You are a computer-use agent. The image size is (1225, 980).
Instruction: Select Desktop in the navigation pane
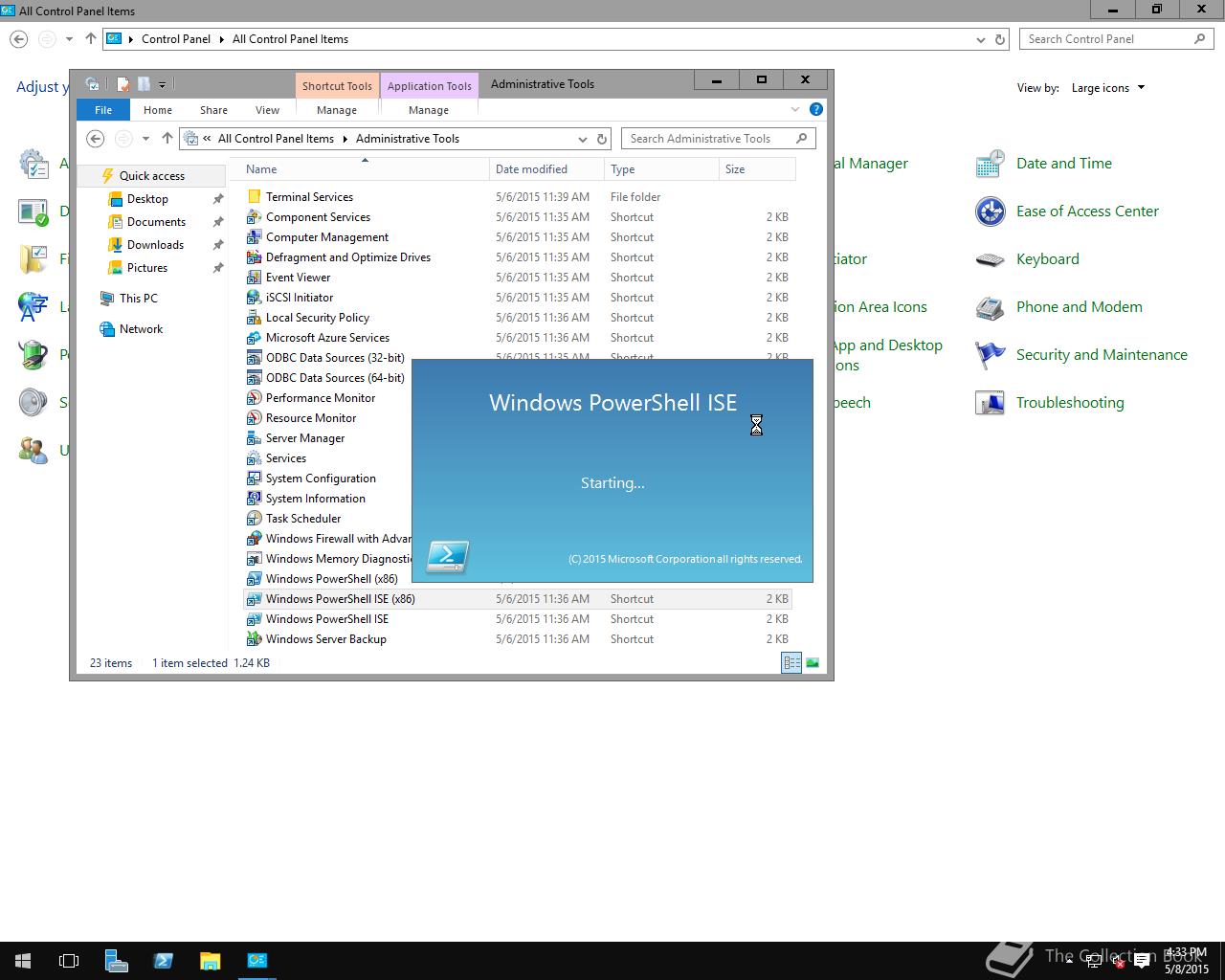click(147, 199)
